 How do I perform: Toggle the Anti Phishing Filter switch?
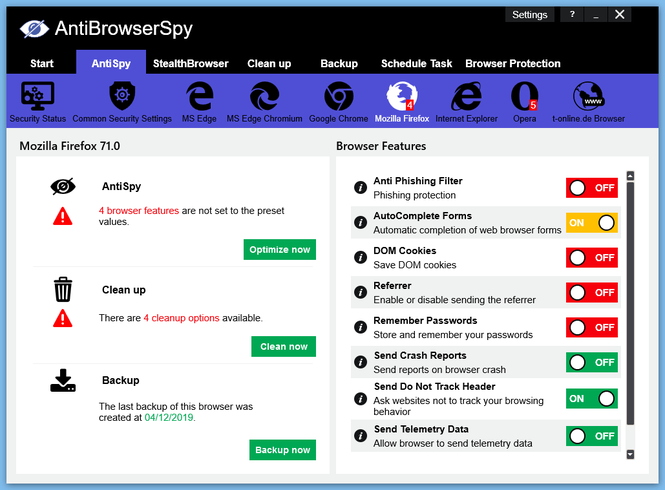tap(592, 188)
